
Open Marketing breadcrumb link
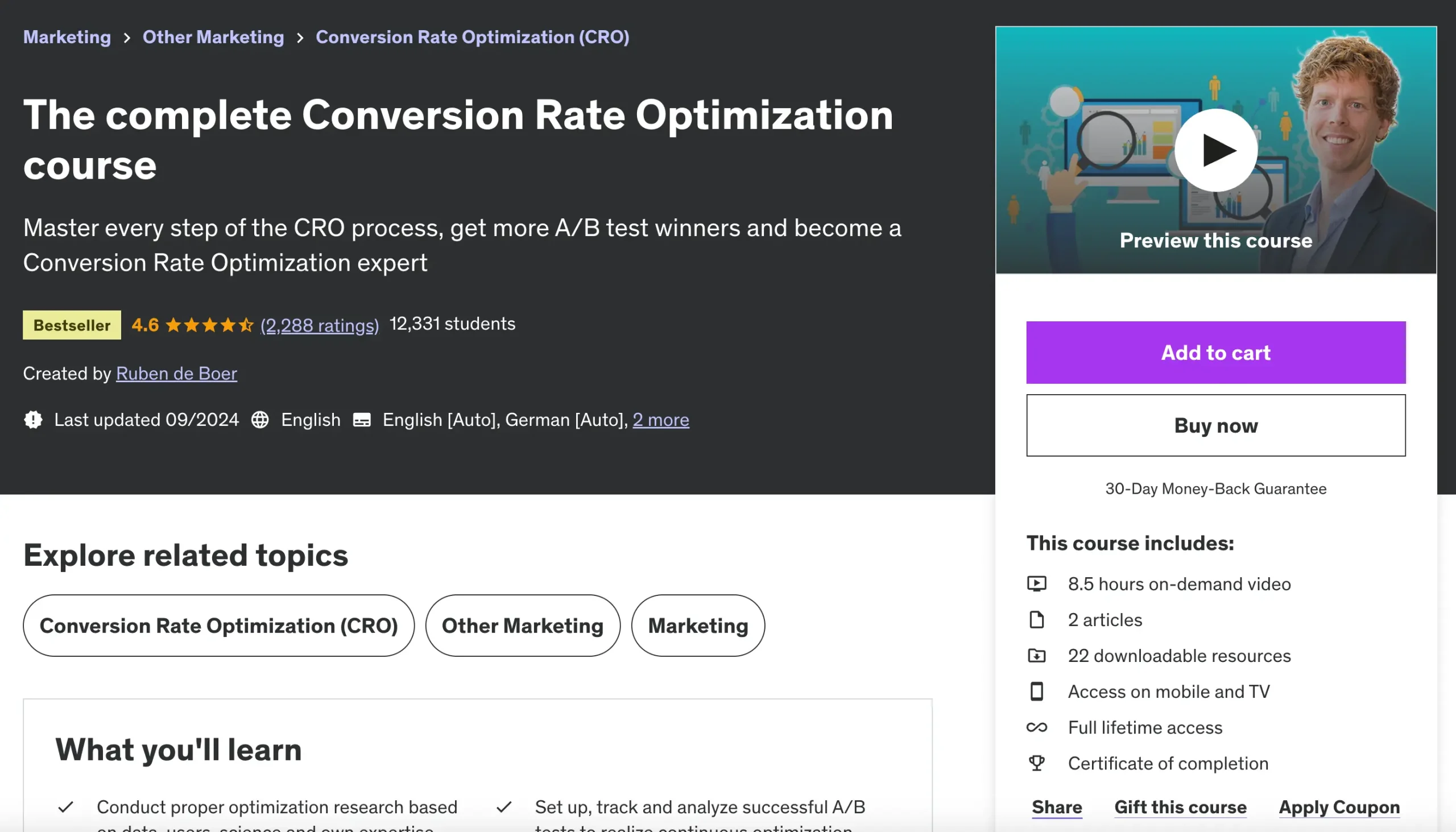tap(67, 37)
